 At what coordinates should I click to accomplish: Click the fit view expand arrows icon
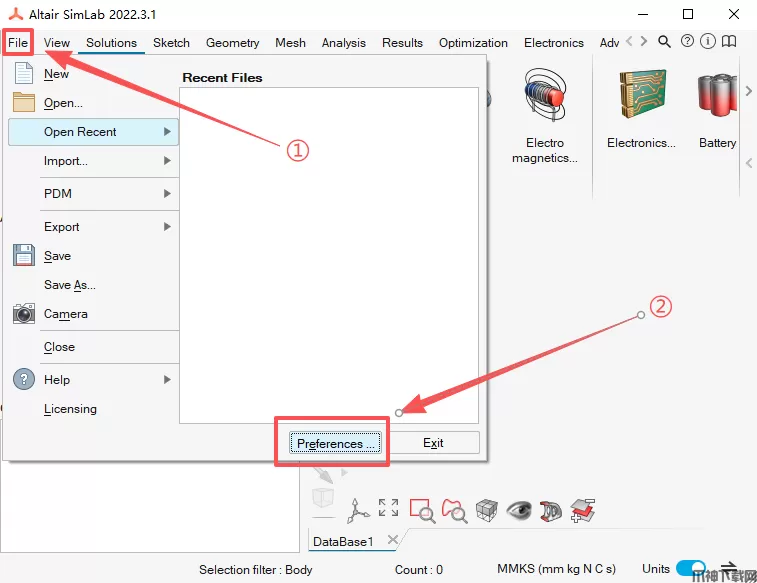pos(389,508)
